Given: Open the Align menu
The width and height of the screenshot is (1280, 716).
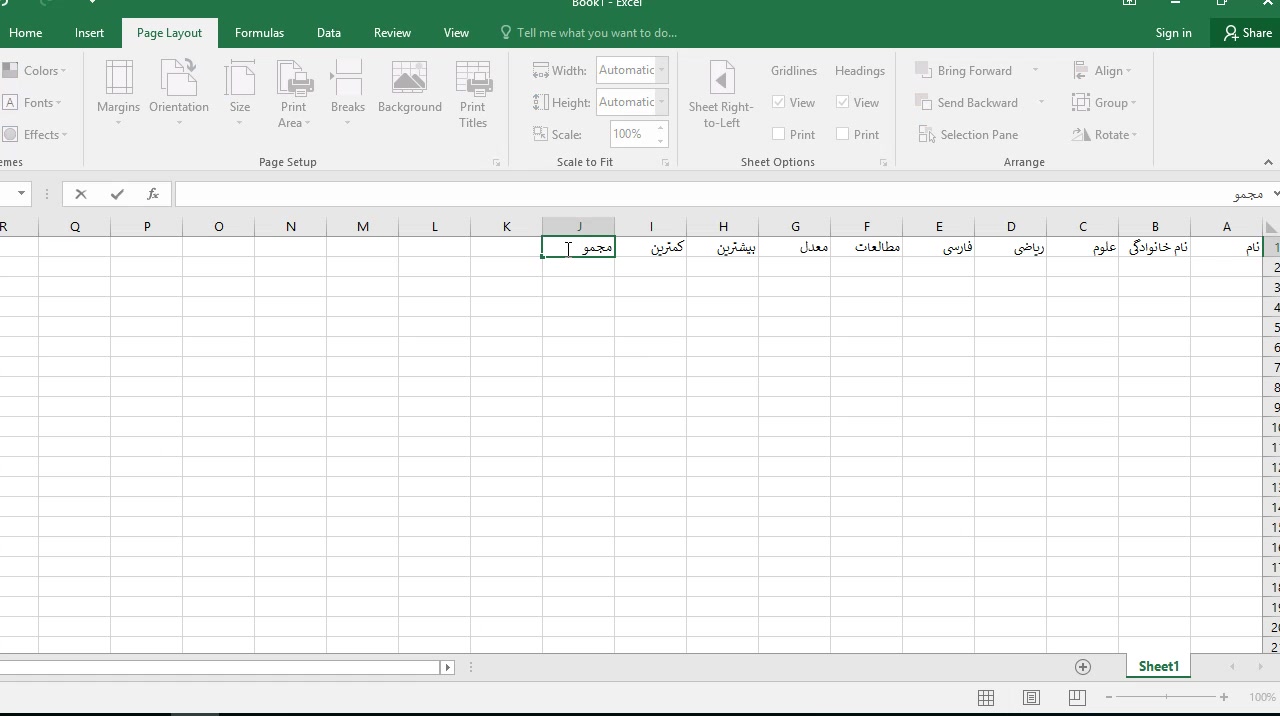Looking at the screenshot, I should [x=1102, y=71].
